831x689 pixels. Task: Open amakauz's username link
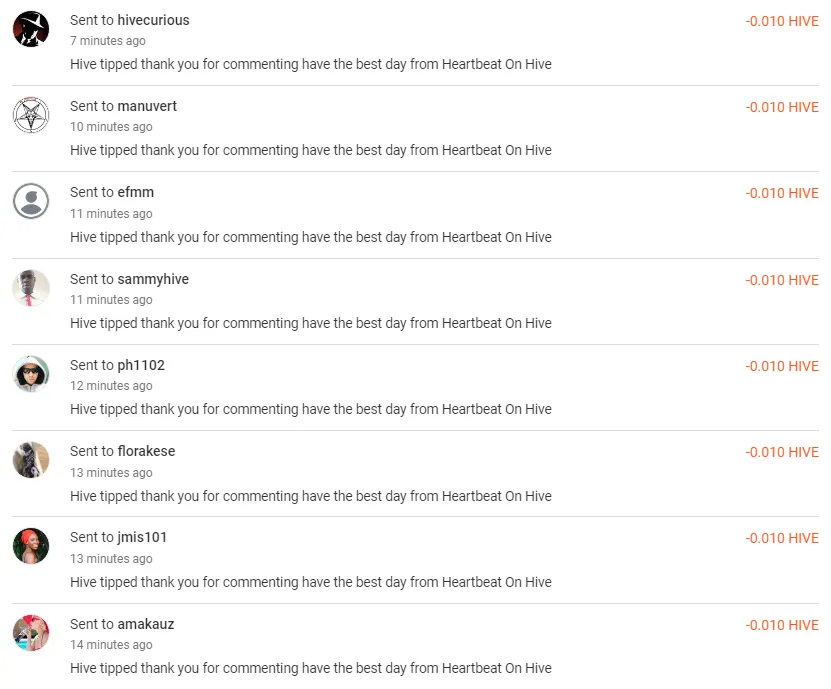pyautogui.click(x=146, y=624)
